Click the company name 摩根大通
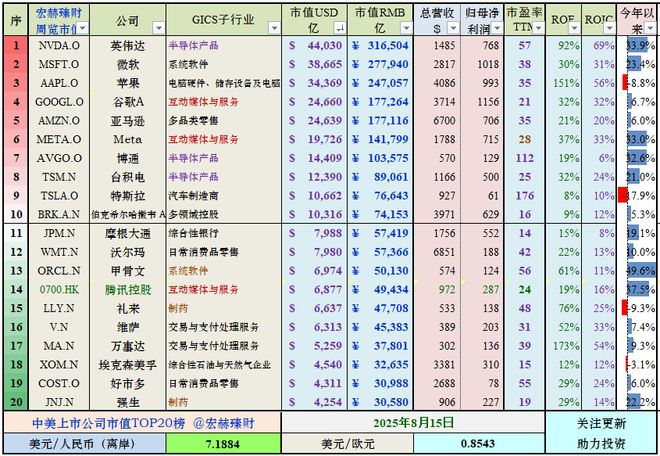Viewport: 660px width, 456px height. (x=128, y=233)
